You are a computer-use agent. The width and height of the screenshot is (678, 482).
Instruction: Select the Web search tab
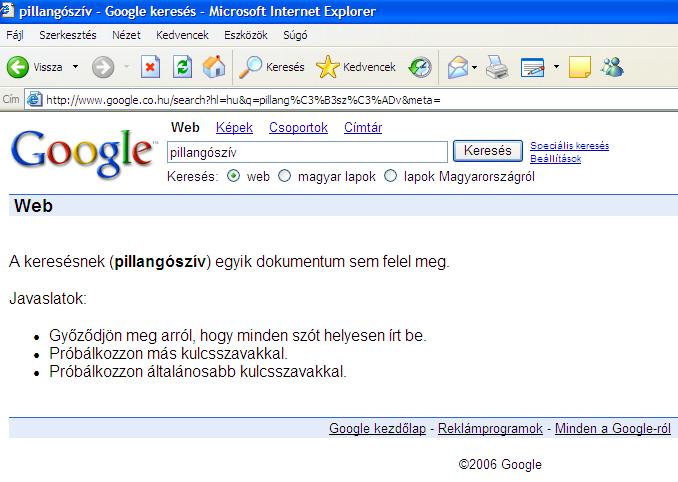click(x=185, y=128)
